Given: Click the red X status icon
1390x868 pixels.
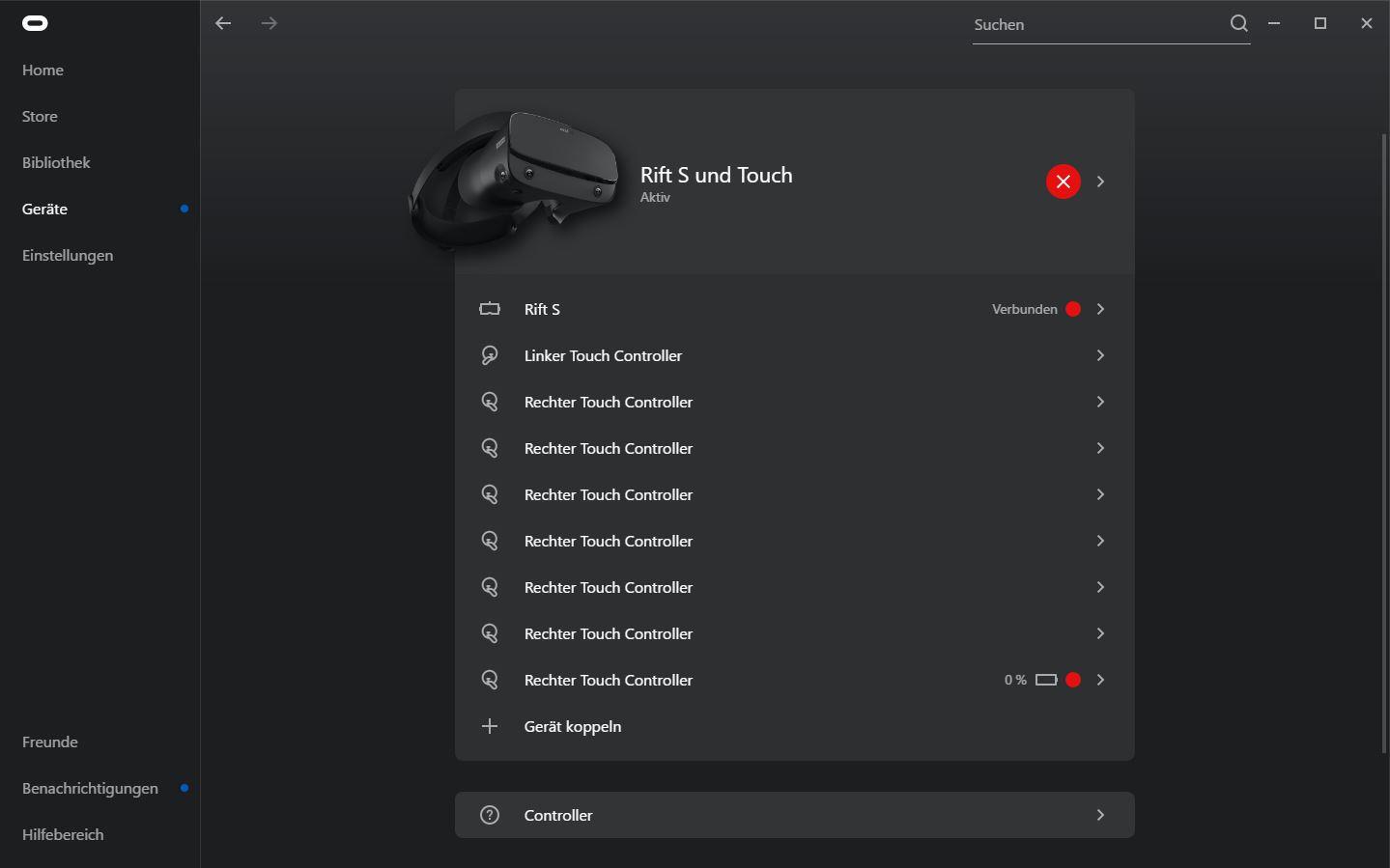Looking at the screenshot, I should [1064, 182].
